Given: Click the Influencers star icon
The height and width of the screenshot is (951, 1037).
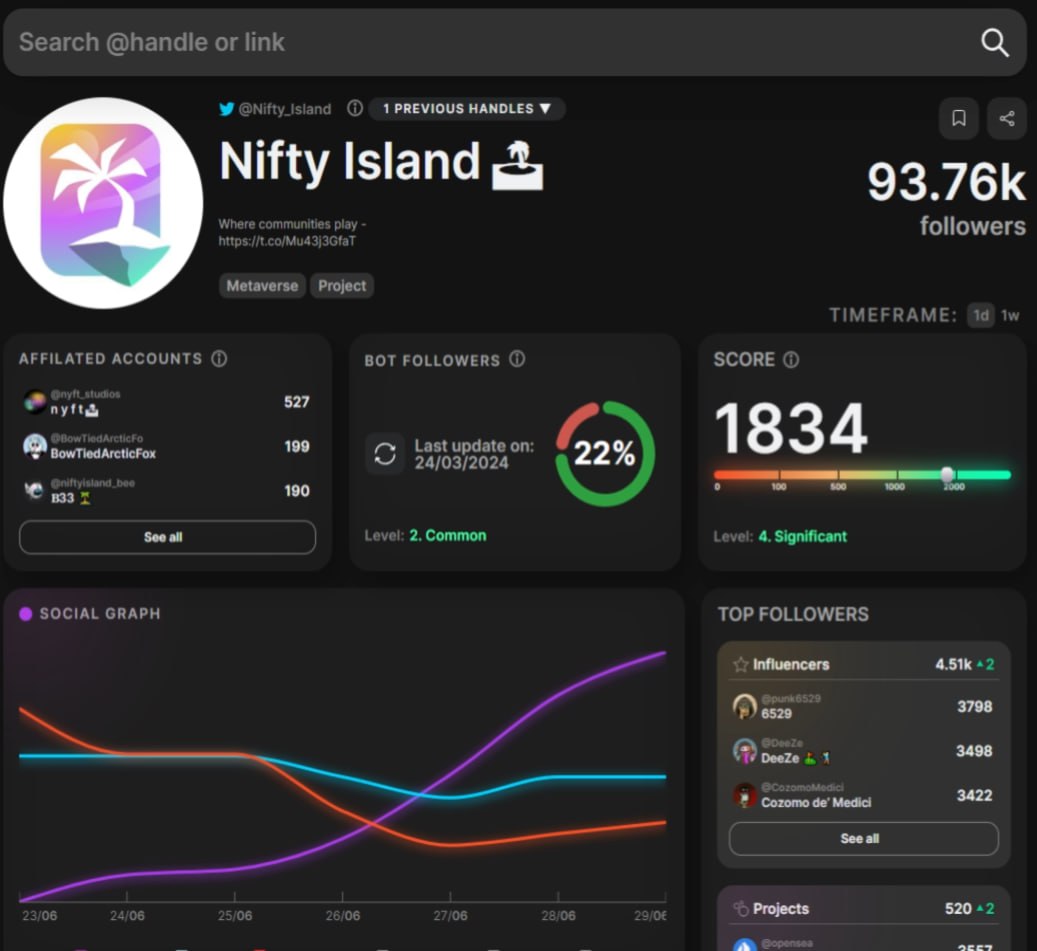Looking at the screenshot, I should tap(741, 664).
